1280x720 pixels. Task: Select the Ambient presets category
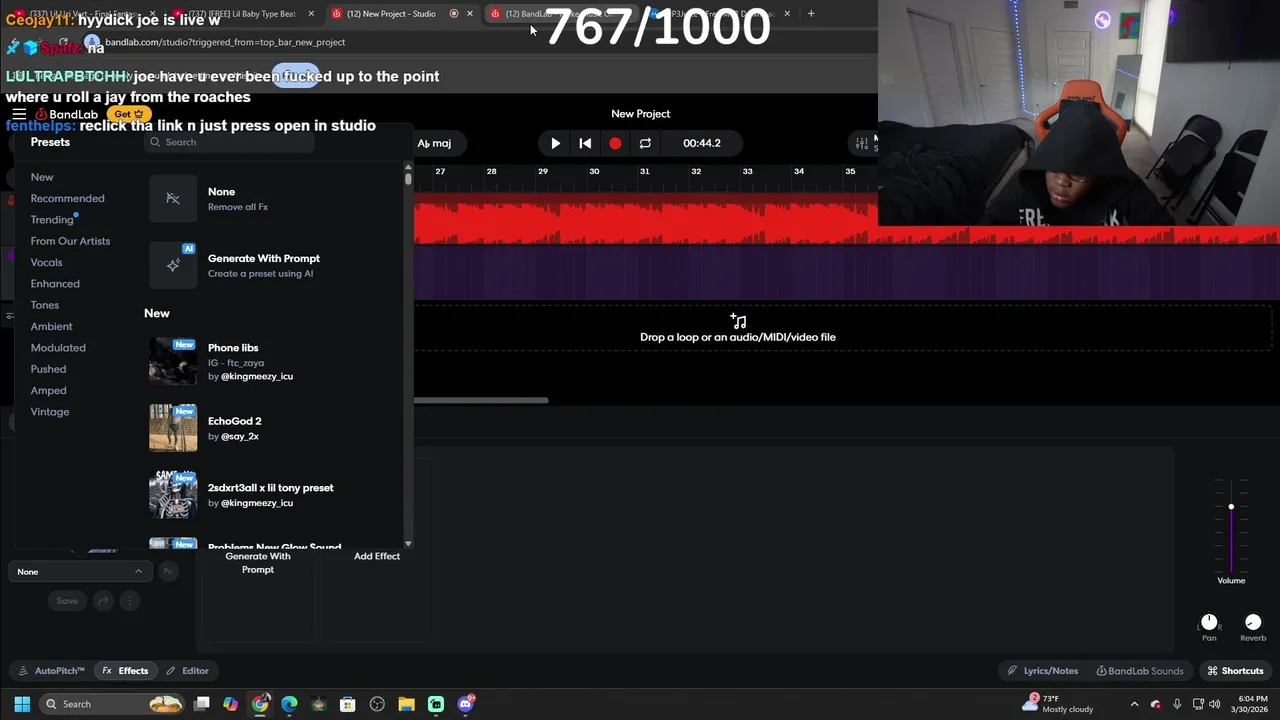(51, 326)
